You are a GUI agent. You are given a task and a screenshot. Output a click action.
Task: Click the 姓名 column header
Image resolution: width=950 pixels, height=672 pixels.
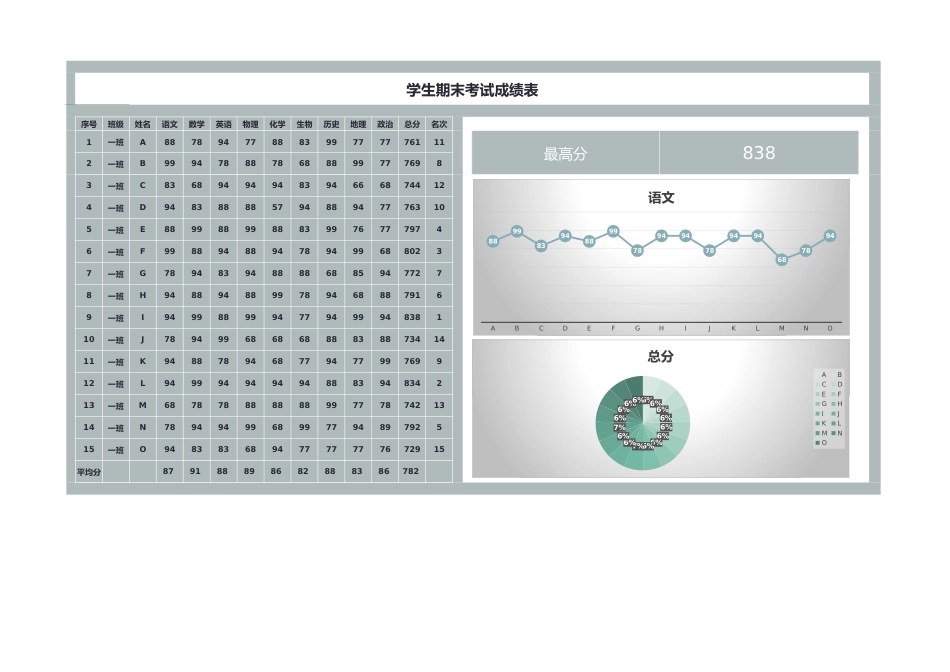point(142,124)
